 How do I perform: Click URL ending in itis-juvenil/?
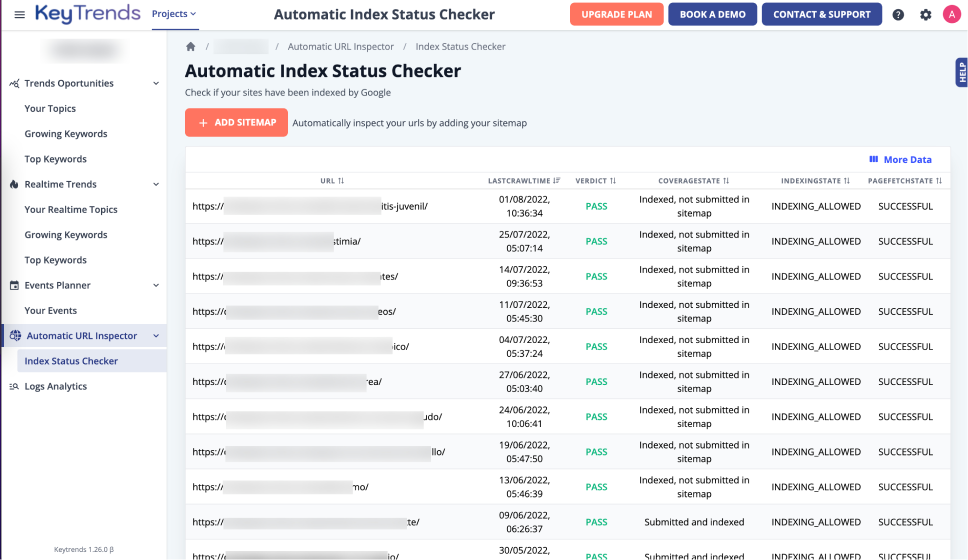(310, 206)
